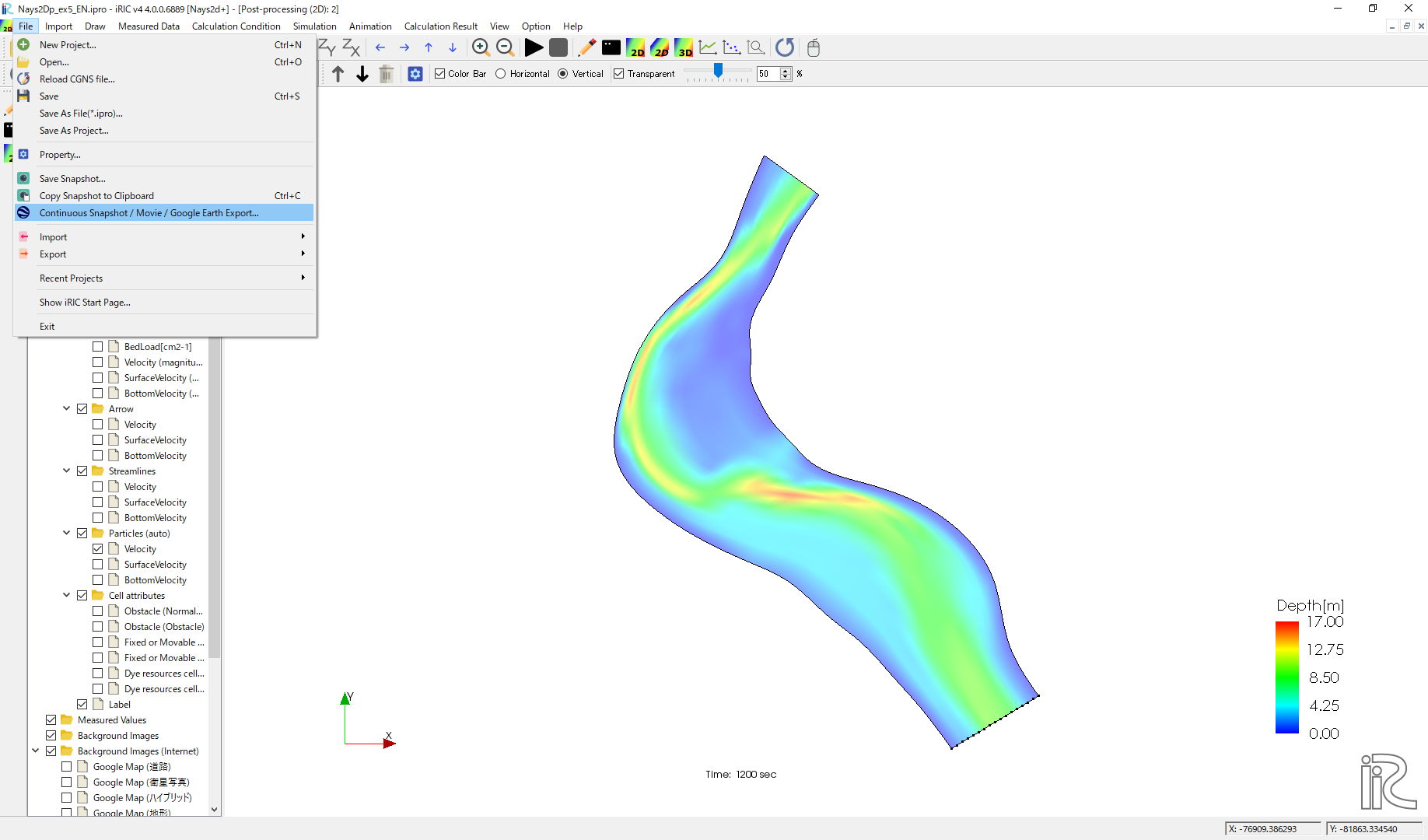
Task: Click transparency percent spin box stepper arrows
Action: [x=786, y=74]
